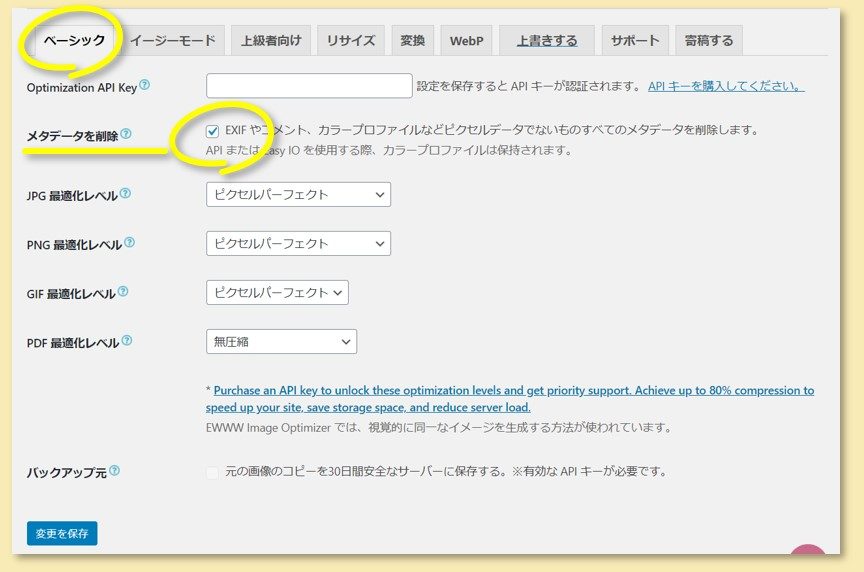This screenshot has height=572, width=864.
Task: Switch to the 変換 tab
Action: [413, 40]
